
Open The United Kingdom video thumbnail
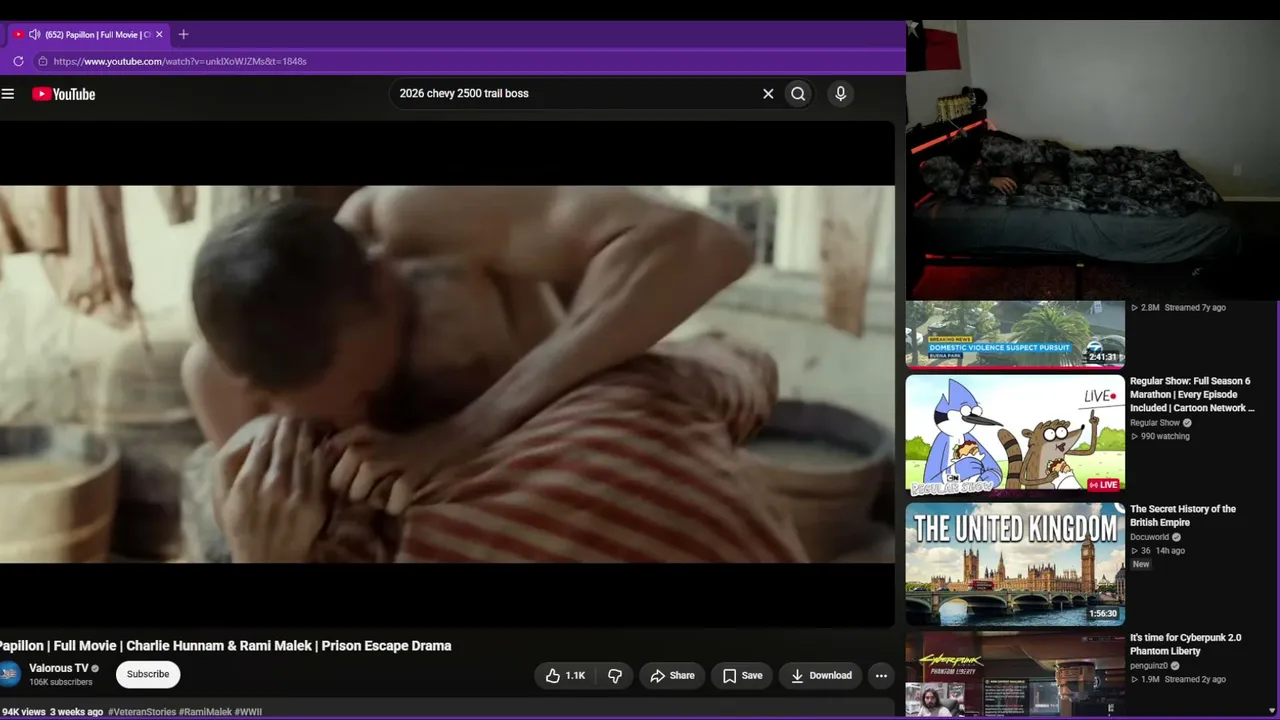click(x=1015, y=564)
